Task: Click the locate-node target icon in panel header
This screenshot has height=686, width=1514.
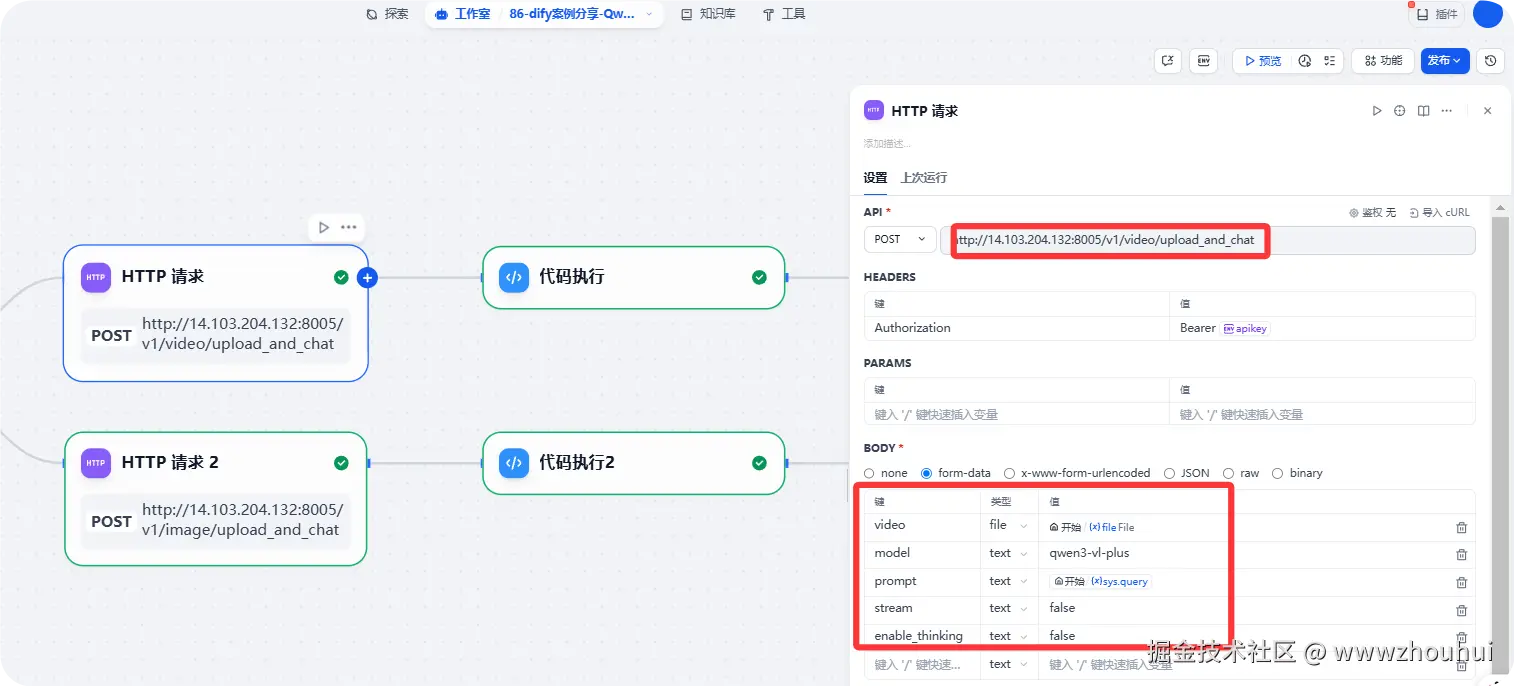Action: [x=1400, y=111]
